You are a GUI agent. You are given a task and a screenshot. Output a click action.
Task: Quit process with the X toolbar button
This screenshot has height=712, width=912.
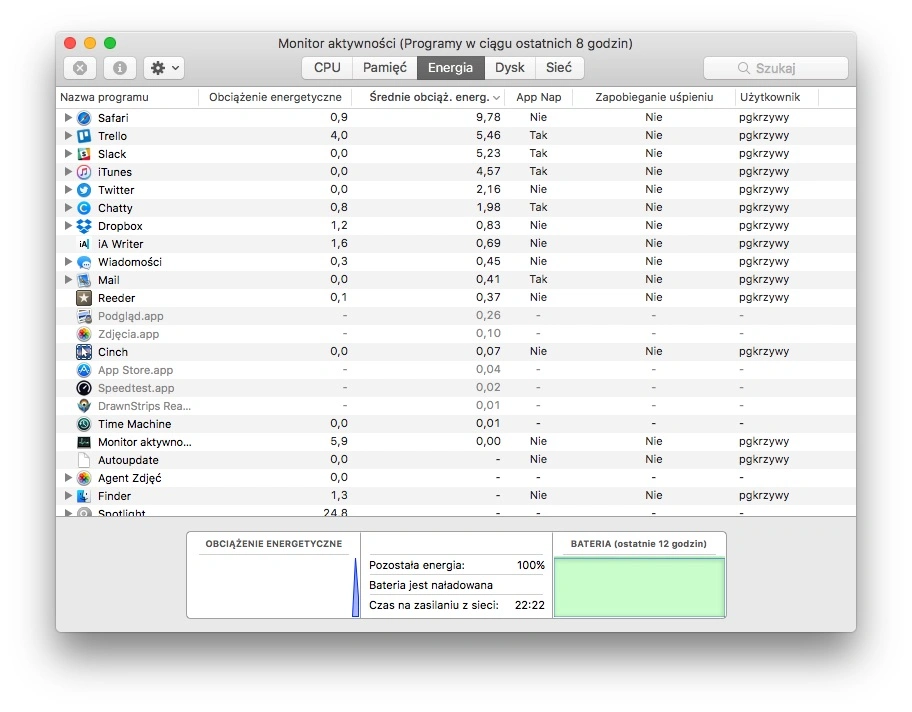pos(80,68)
